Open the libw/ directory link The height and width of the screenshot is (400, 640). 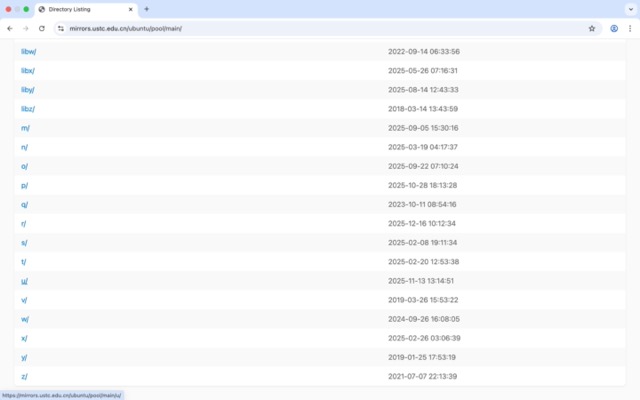click(x=28, y=51)
